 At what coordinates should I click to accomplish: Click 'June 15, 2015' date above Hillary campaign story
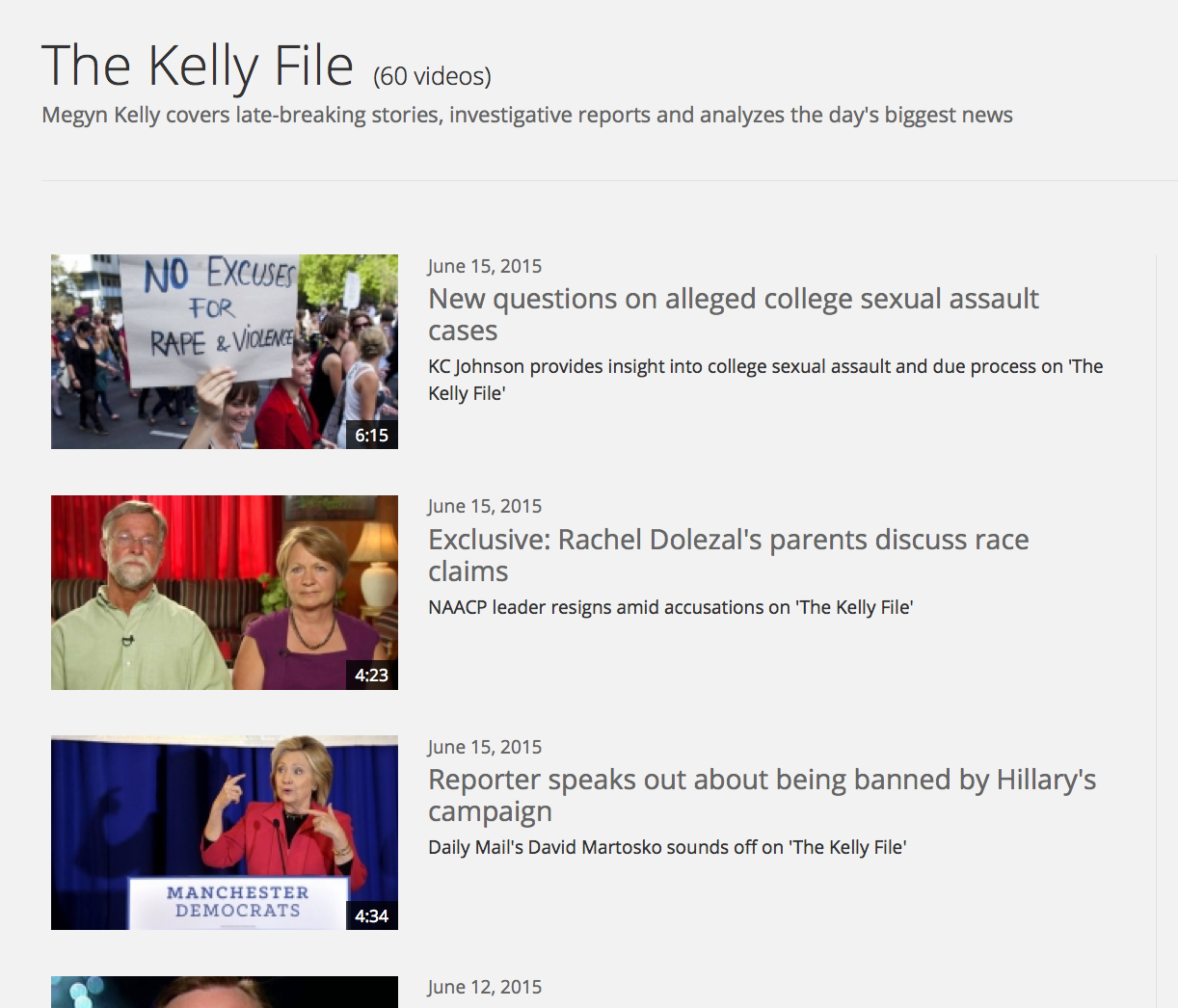click(x=485, y=747)
